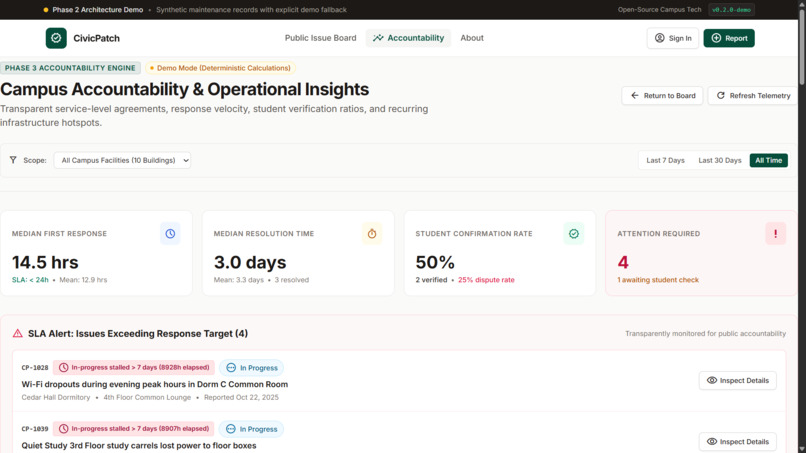Open the Public Issue Board page
The height and width of the screenshot is (453, 806).
320,38
